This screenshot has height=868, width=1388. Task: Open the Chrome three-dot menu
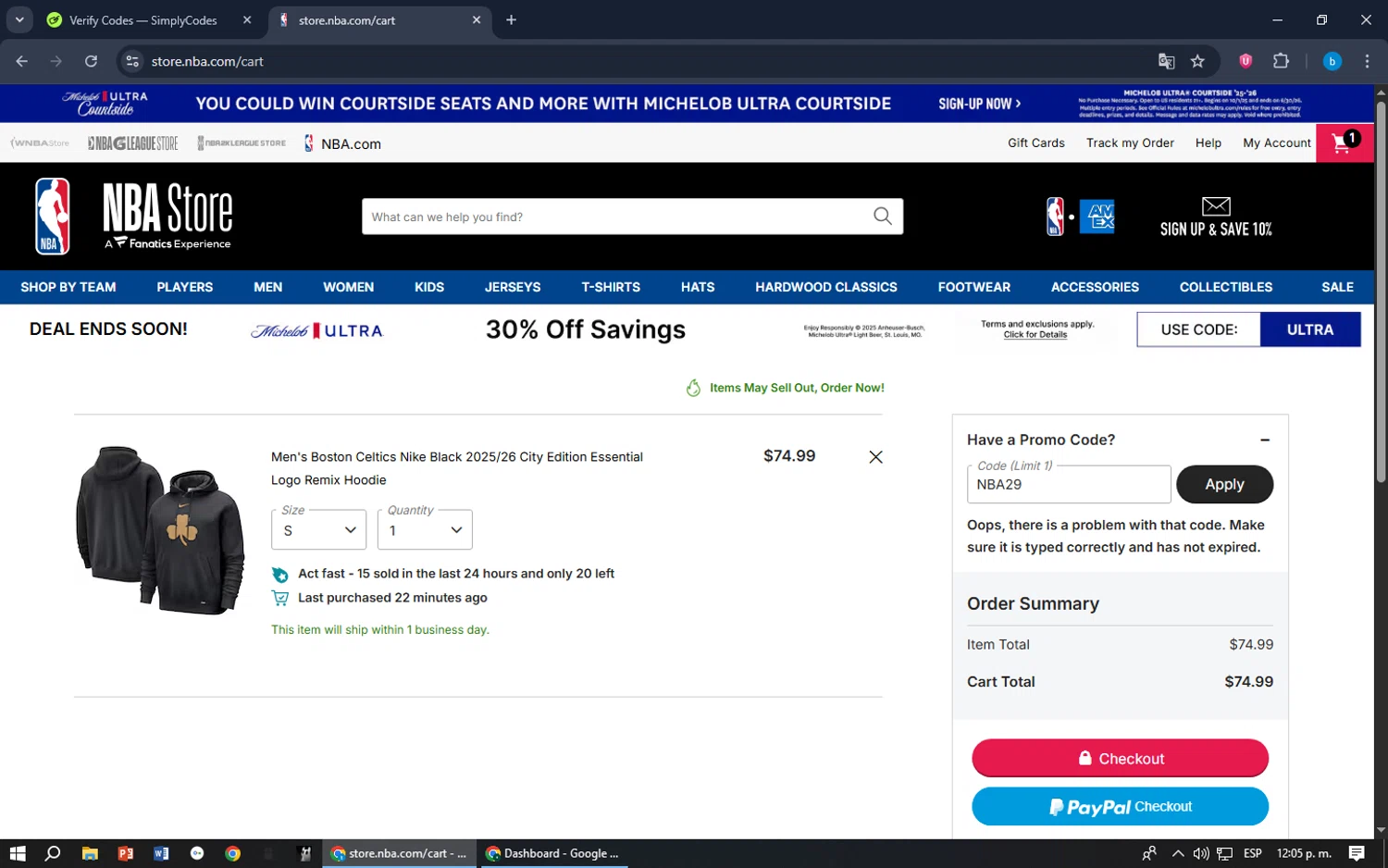coord(1367,61)
